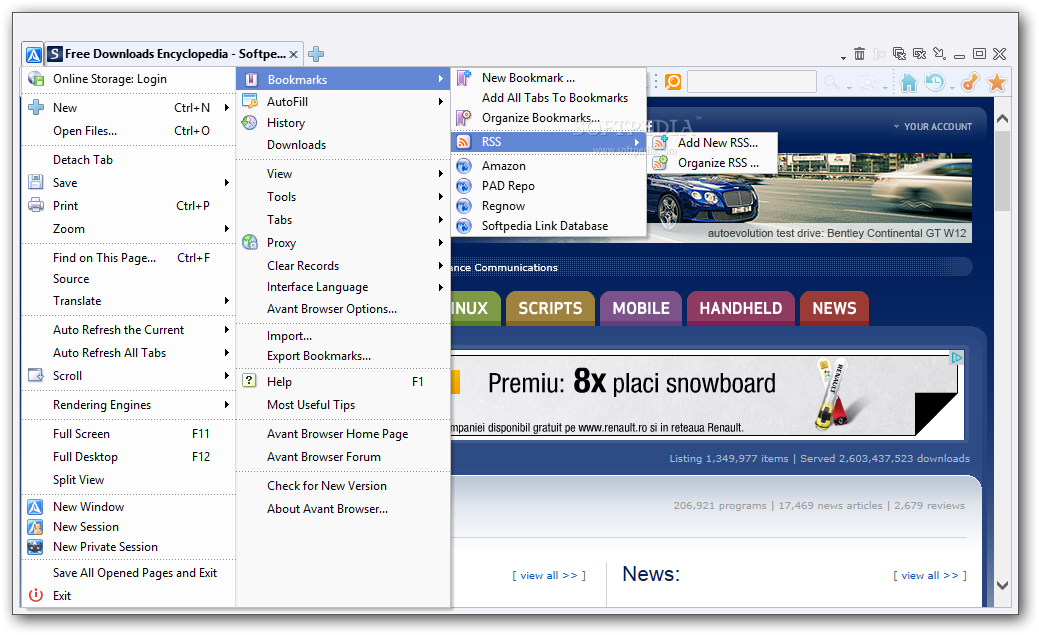1039x635 pixels.
Task: Click the orange search engine icon
Action: point(673,82)
